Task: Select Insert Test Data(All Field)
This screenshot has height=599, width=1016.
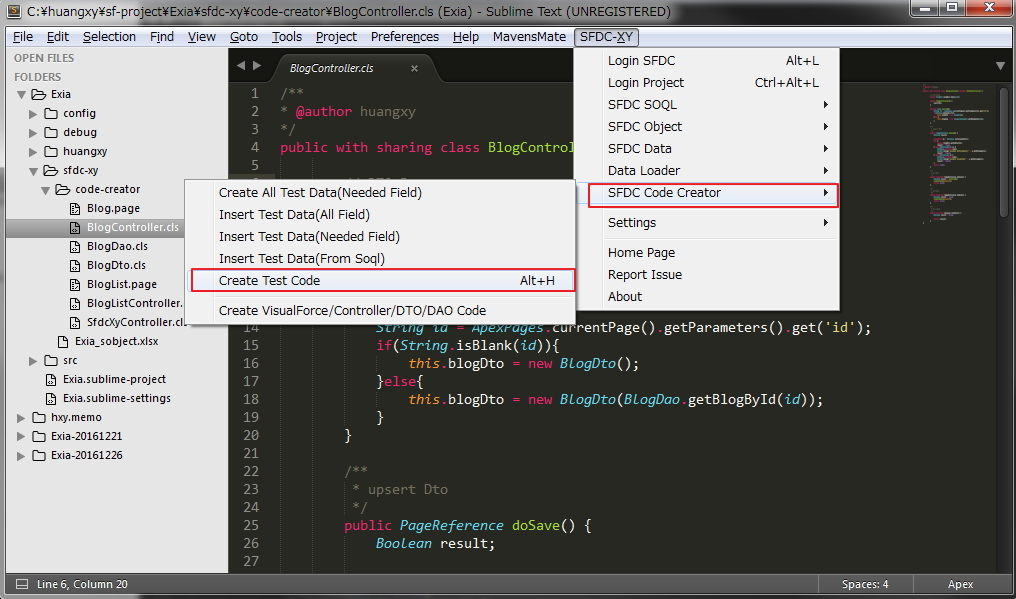Action: pyautogui.click(x=382, y=215)
